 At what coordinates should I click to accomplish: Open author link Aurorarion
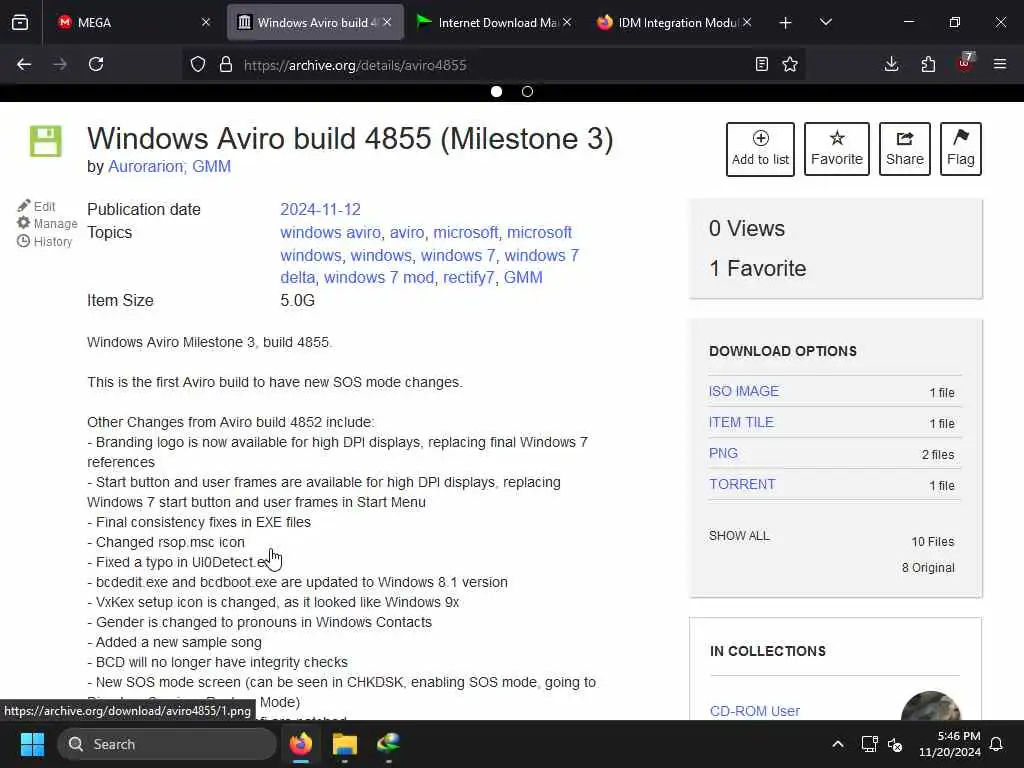click(146, 167)
